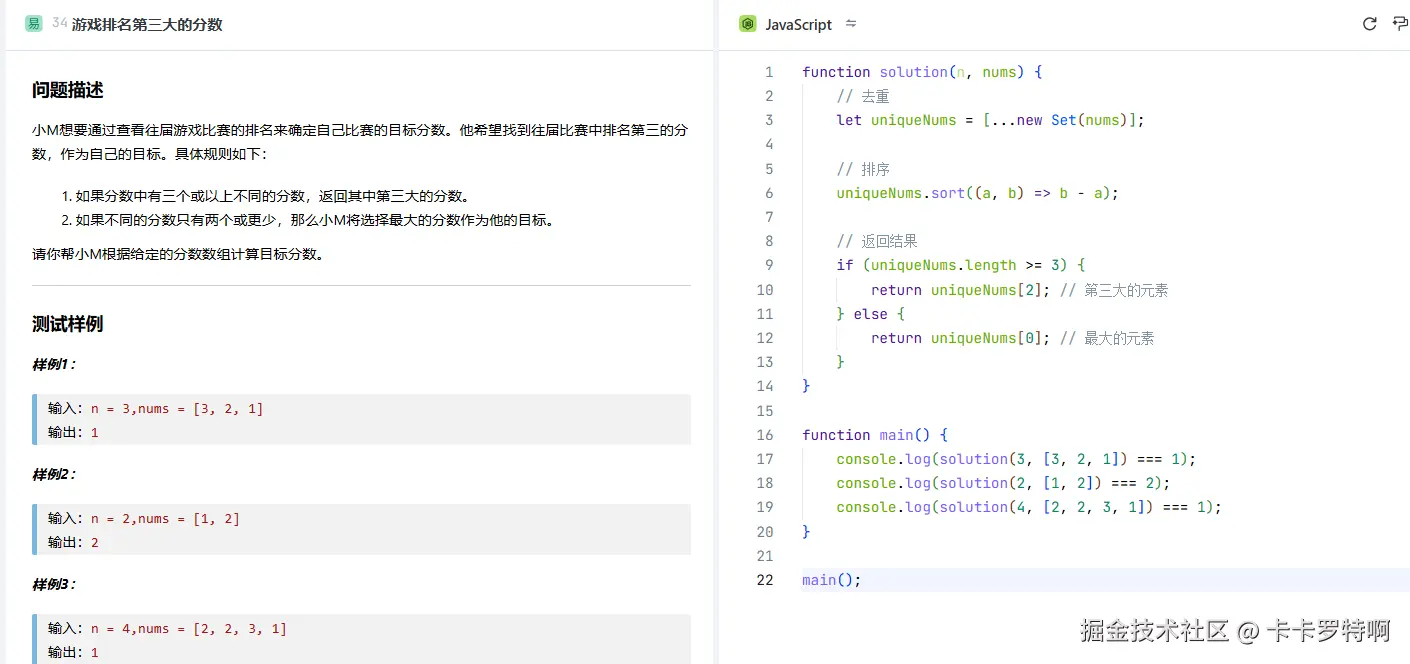This screenshot has width=1410, height=664.
Task: Click the 易 difficulty badge
Action: [x=34, y=23]
